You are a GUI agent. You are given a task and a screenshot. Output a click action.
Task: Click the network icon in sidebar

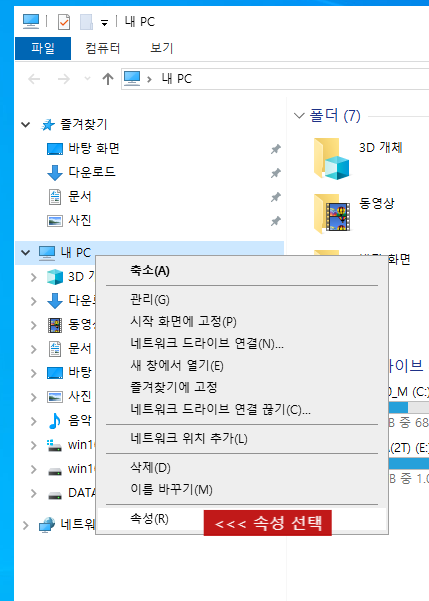[47, 525]
